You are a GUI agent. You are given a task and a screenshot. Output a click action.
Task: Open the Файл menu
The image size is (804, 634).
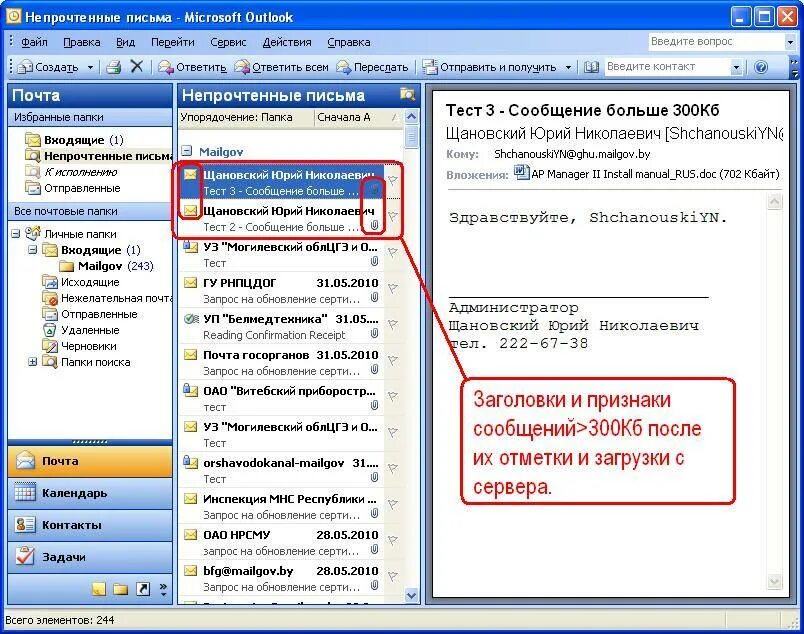34,42
